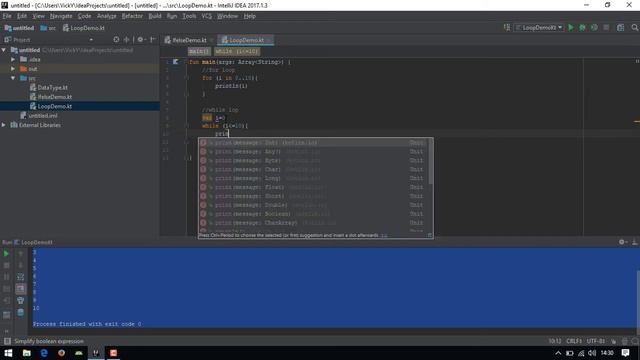Open the Navigate menu

coord(61,16)
